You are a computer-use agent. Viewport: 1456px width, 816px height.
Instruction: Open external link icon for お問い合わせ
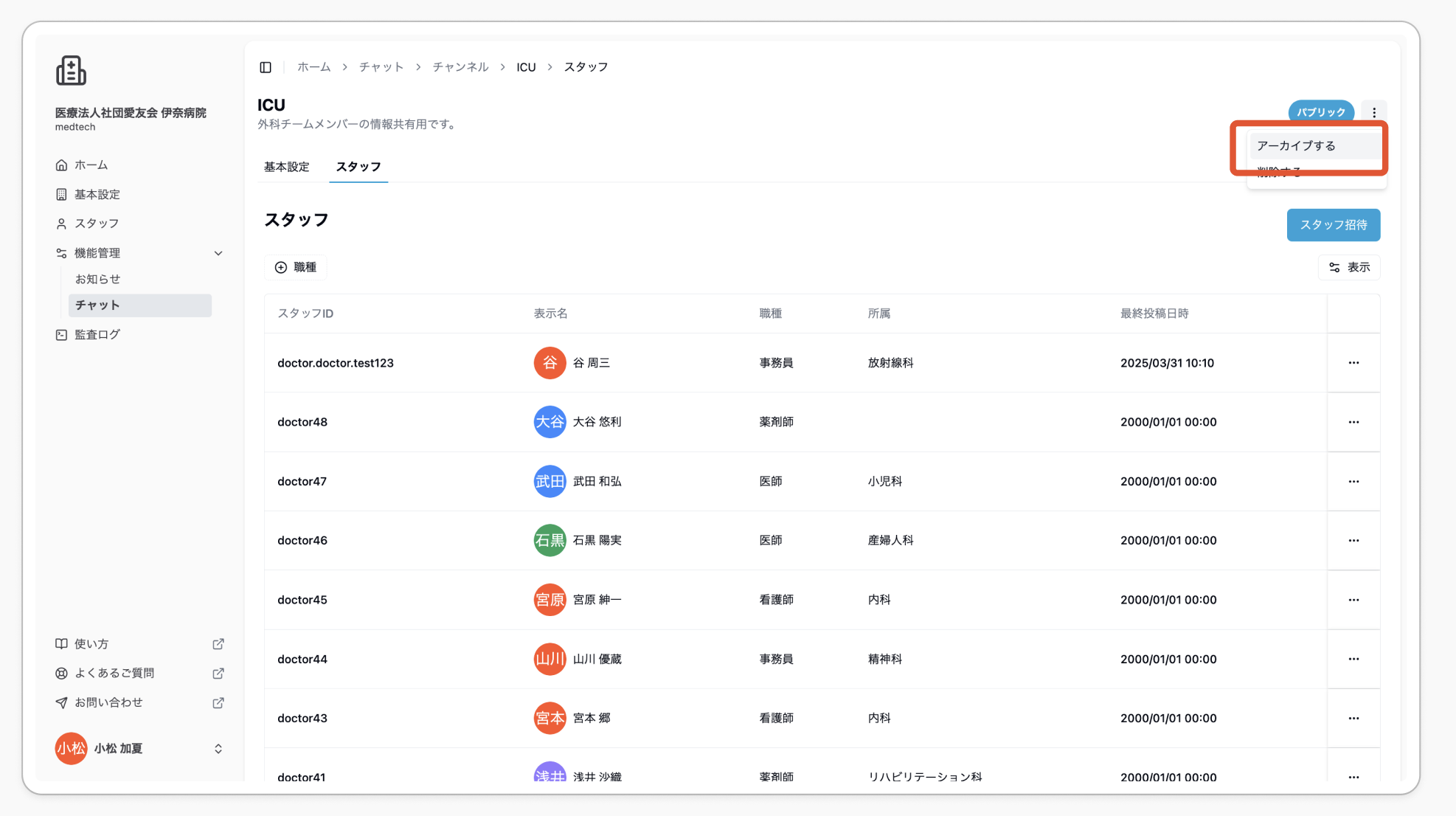[218, 702]
